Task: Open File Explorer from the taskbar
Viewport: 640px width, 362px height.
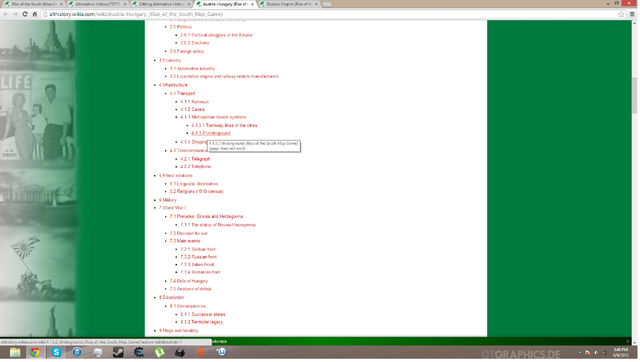Action: coord(15,352)
